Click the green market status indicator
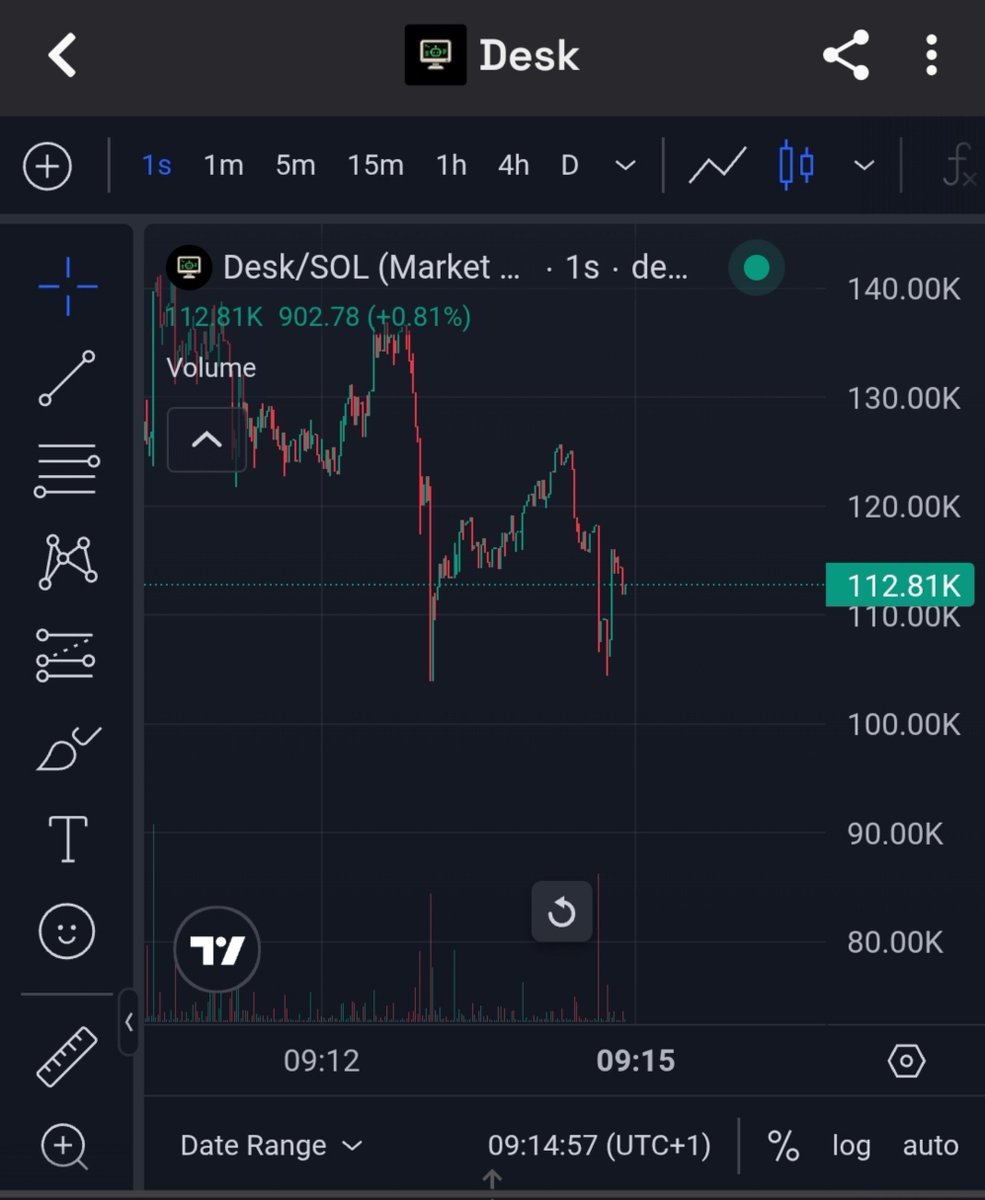 tap(757, 267)
